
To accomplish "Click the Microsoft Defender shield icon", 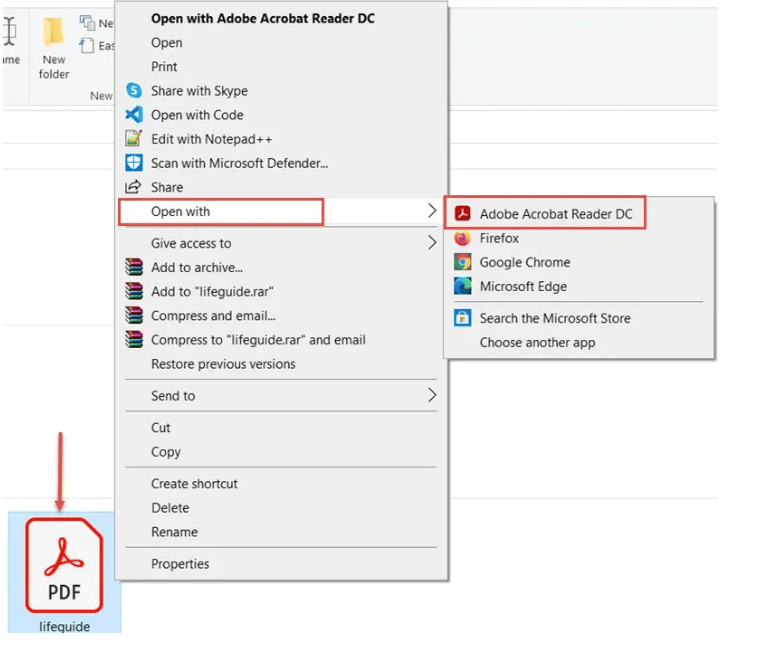I will click(x=134, y=163).
